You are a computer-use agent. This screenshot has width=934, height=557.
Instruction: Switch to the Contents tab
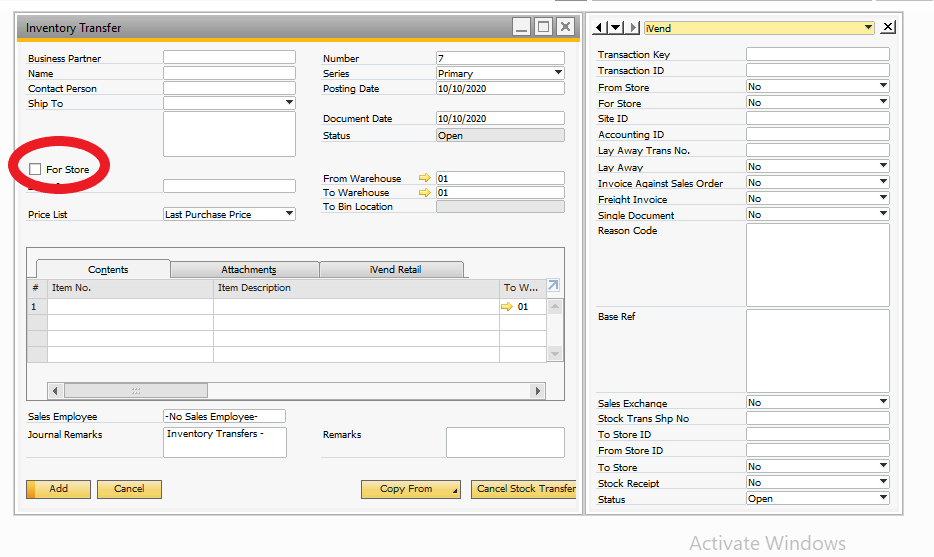pos(104,269)
